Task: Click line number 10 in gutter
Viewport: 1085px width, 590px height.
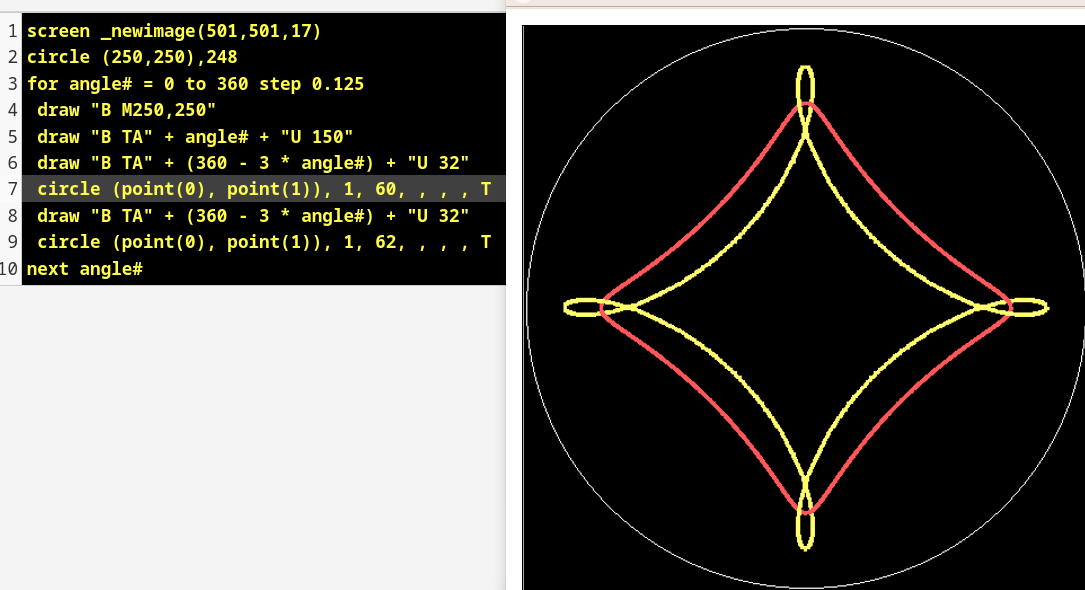Action: pos(9,268)
